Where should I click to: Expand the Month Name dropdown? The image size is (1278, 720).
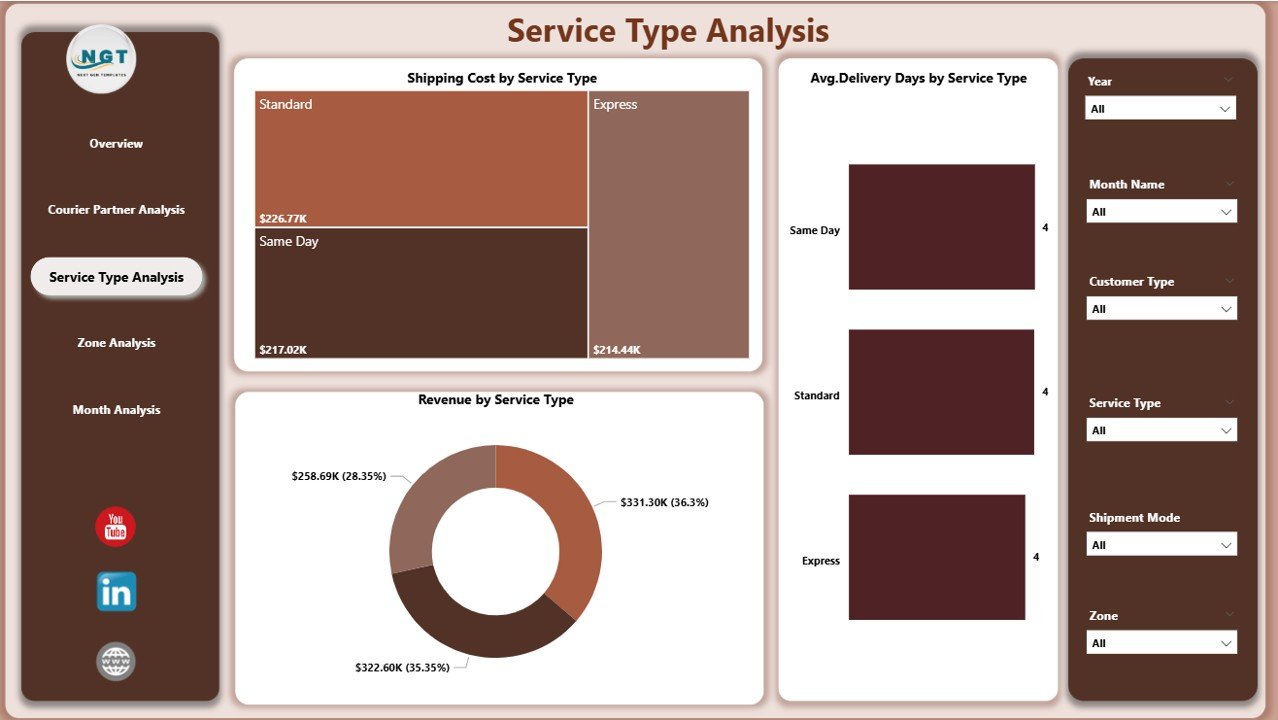(x=1160, y=211)
